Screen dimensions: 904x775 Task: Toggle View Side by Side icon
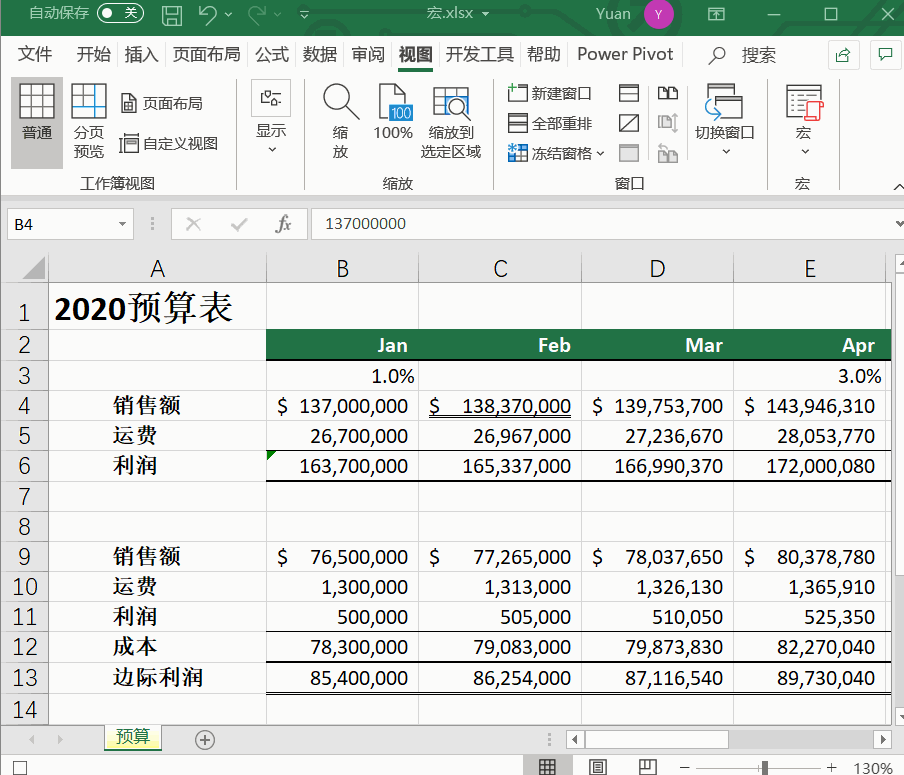[668, 93]
